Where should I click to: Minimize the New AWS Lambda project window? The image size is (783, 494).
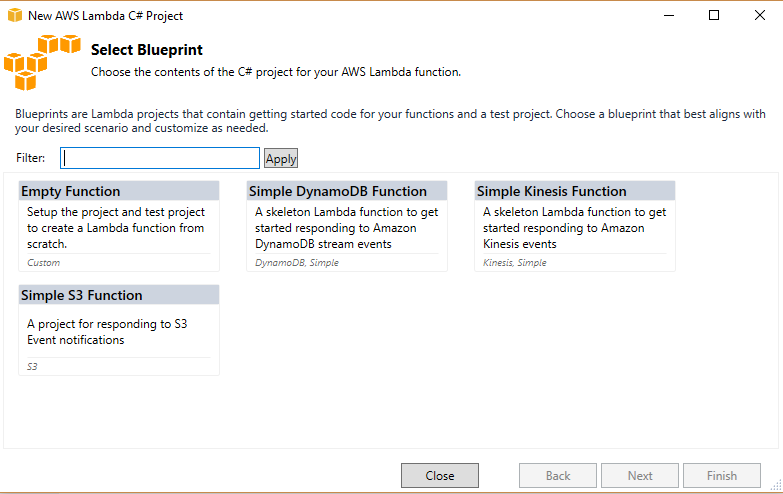tap(669, 15)
